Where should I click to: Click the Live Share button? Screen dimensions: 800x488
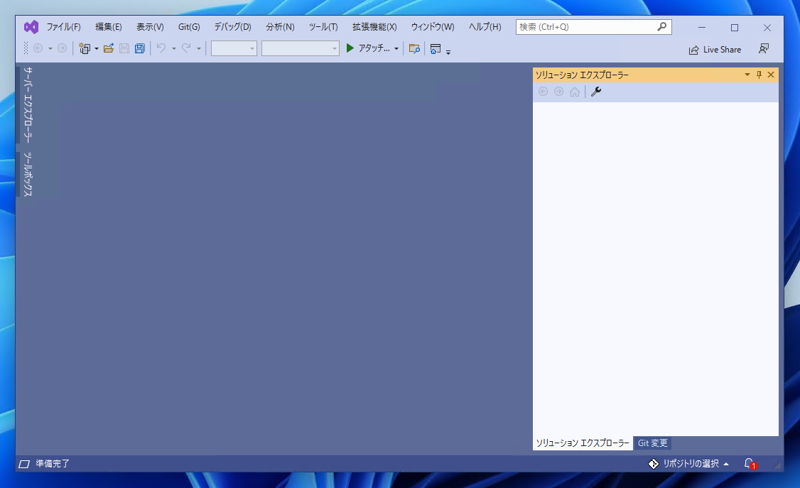tap(715, 50)
